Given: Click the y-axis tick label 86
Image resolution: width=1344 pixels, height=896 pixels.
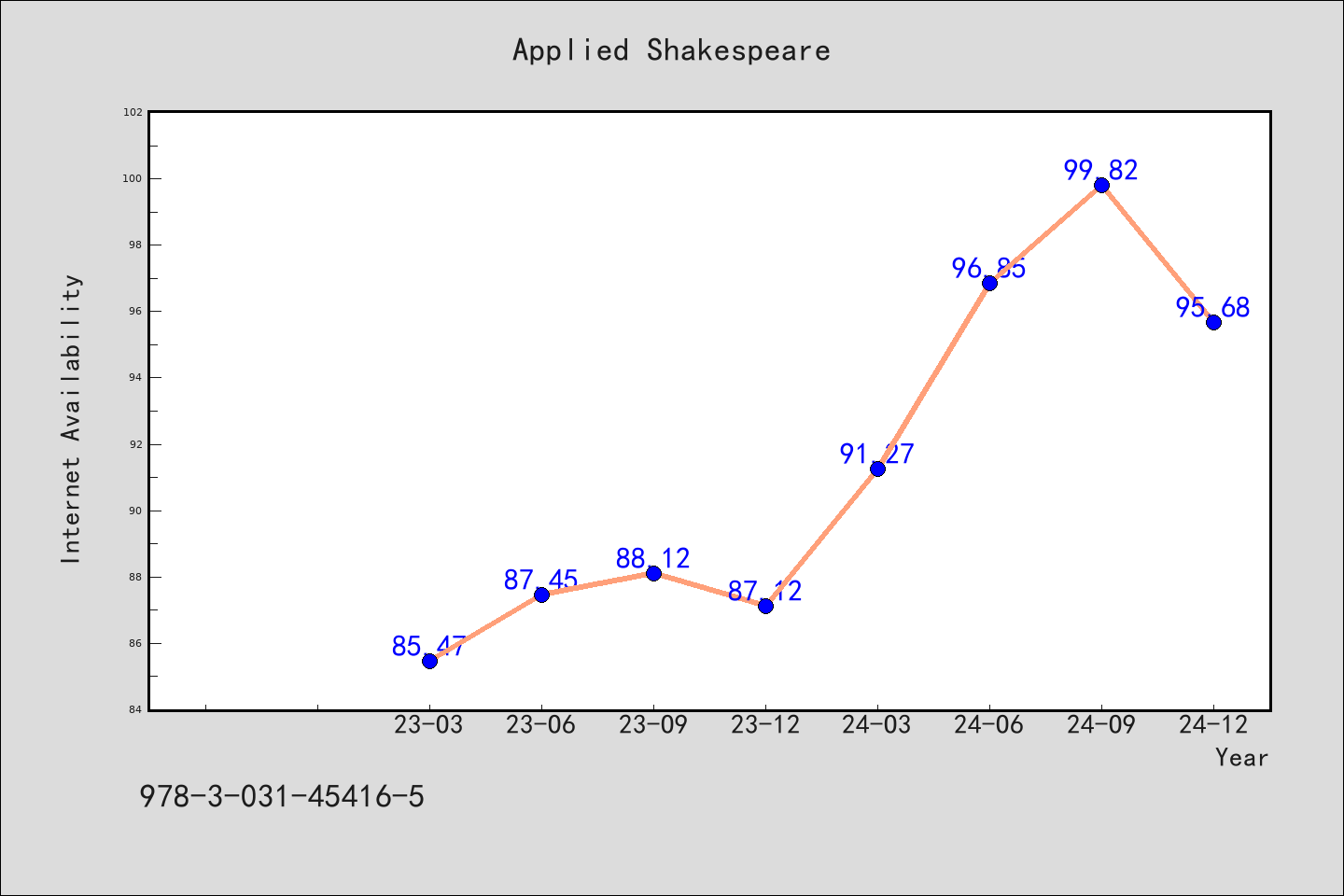Looking at the screenshot, I should pyautogui.click(x=136, y=644).
